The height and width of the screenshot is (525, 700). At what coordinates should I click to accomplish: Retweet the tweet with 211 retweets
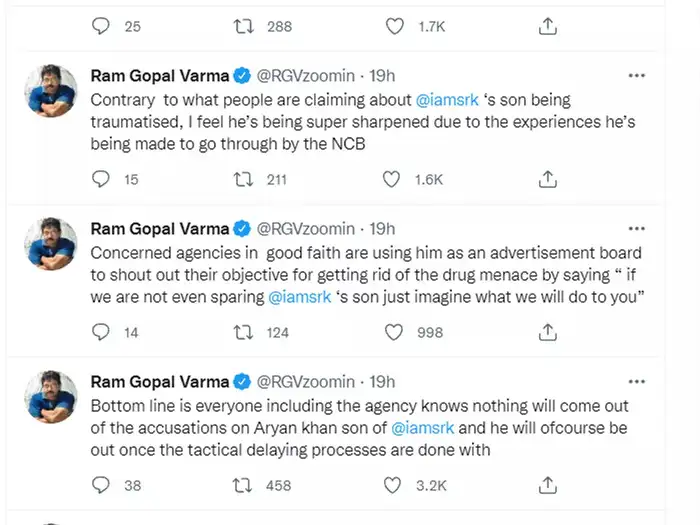(241, 180)
